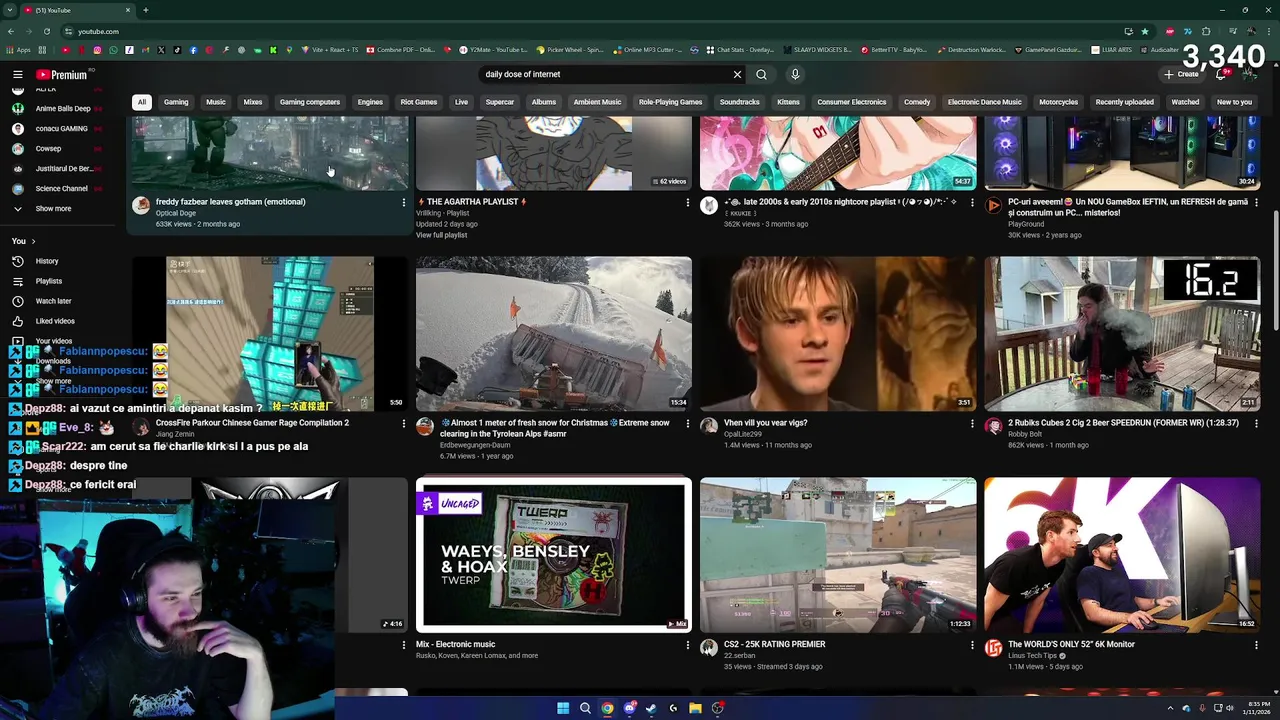Viewport: 1280px width, 720px height.
Task: Bookmark this page with star icon
Action: click(1145, 31)
